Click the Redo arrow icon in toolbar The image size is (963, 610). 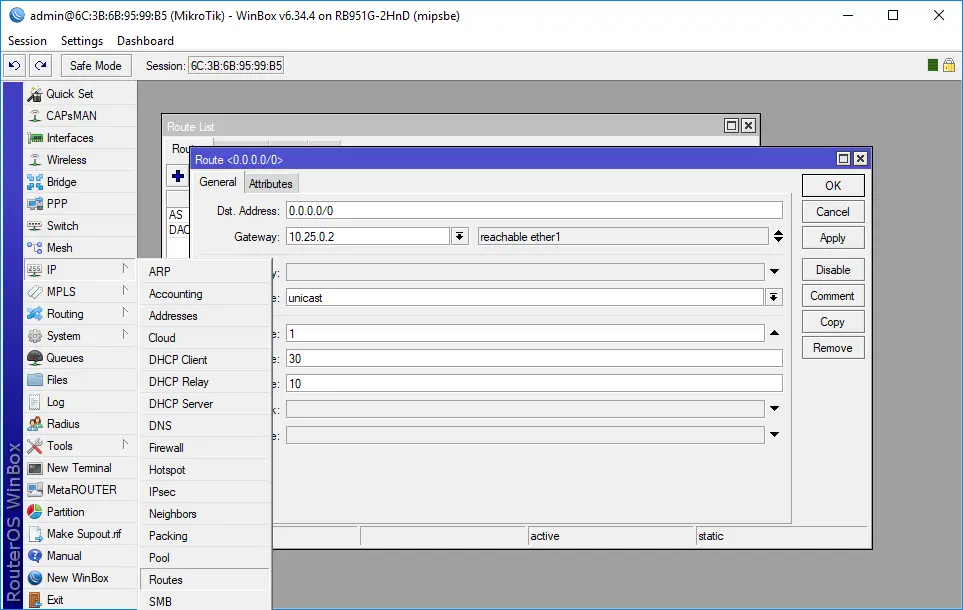41,65
